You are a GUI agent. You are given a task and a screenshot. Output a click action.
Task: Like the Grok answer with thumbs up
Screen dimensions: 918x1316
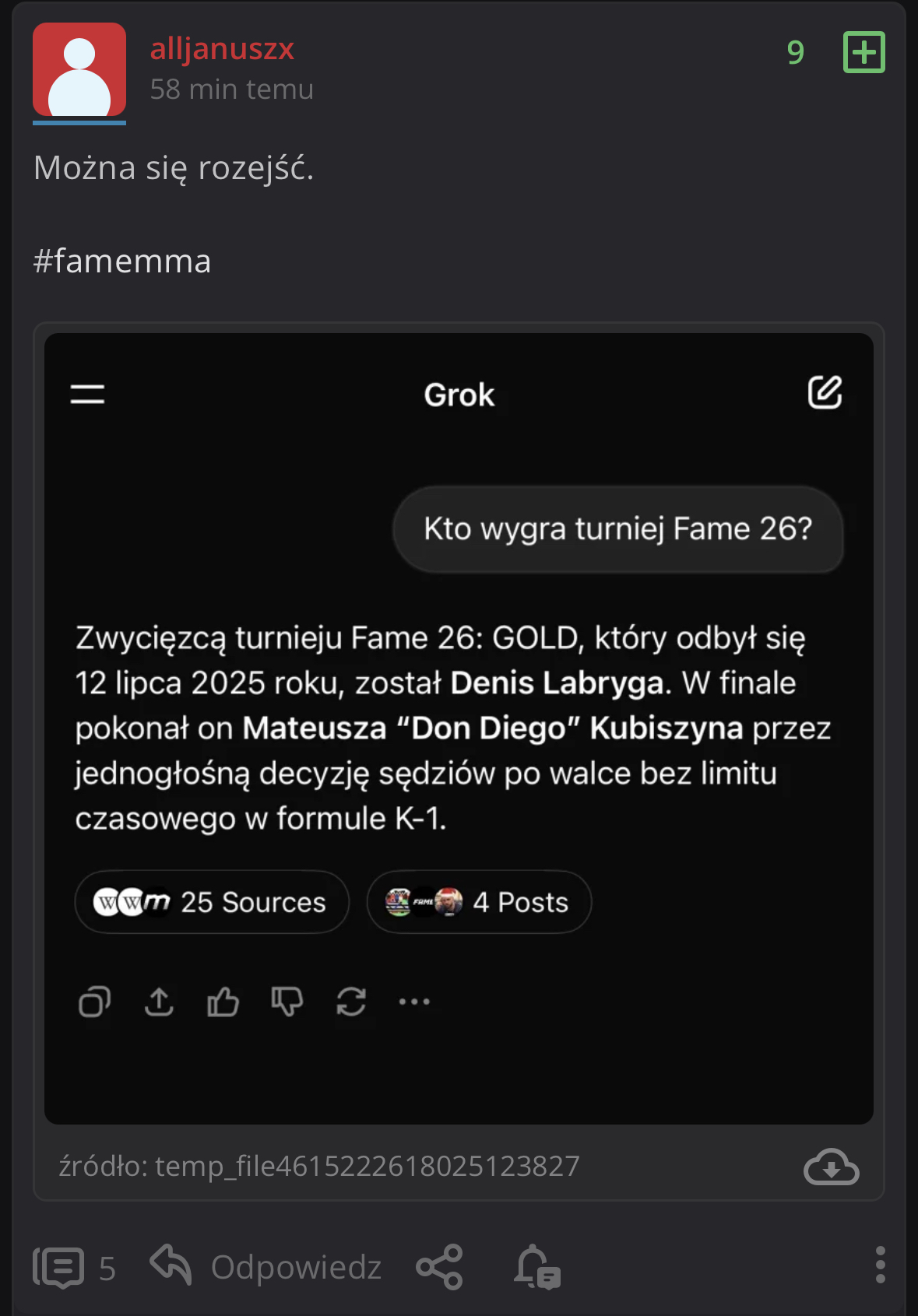223,1002
